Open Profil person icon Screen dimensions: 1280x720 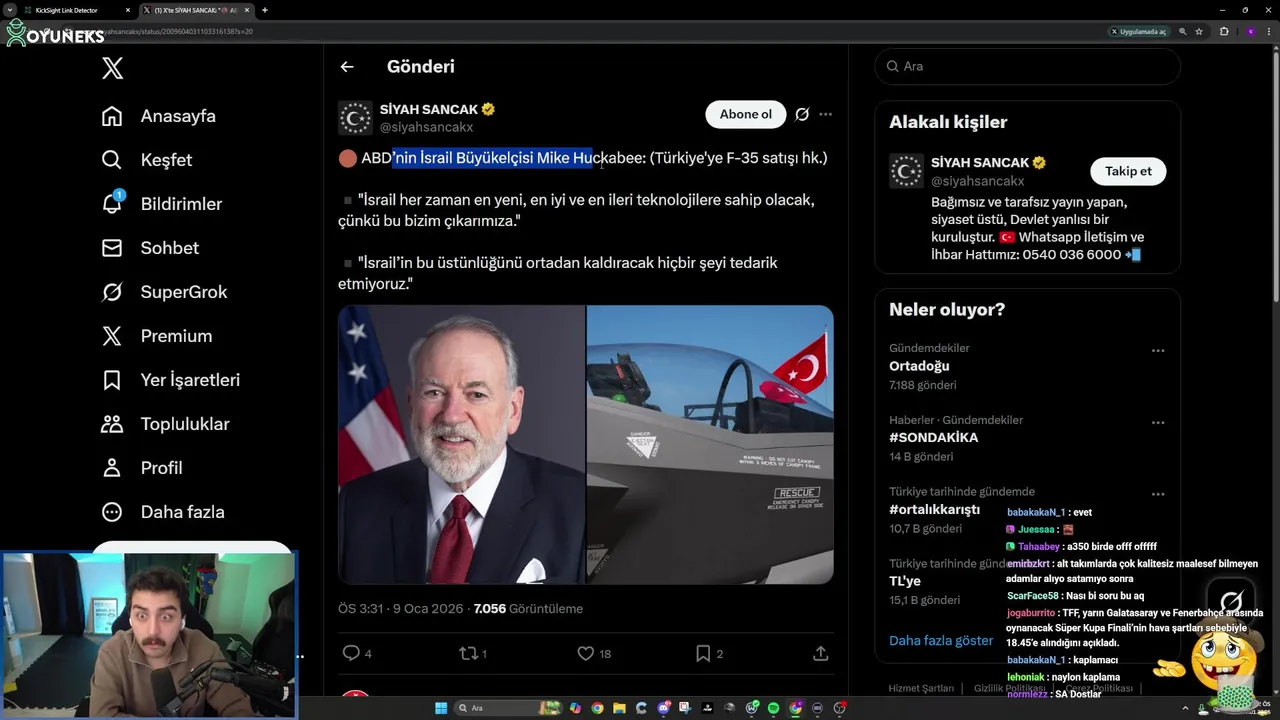[x=112, y=468]
